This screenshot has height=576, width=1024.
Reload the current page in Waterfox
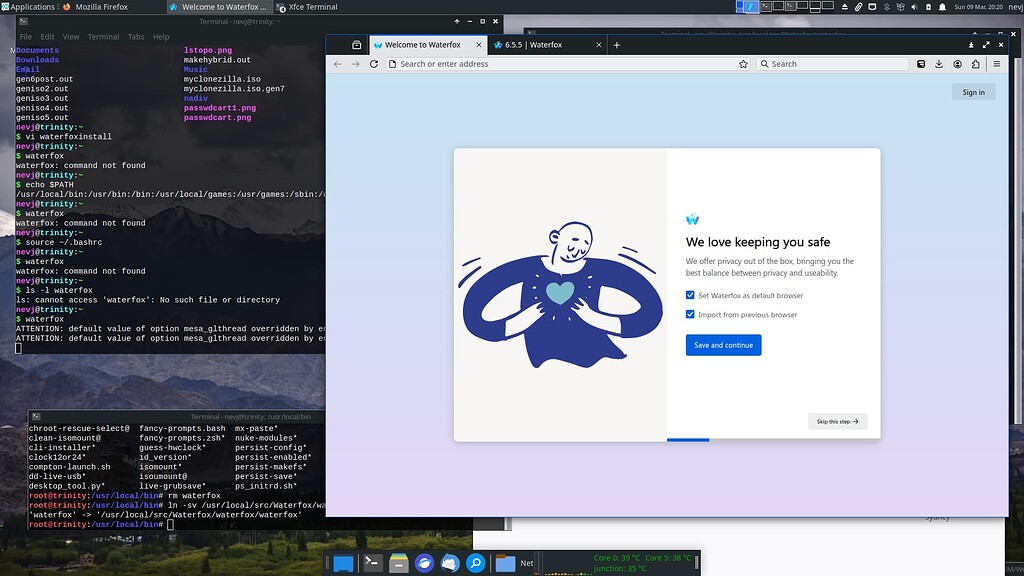[373, 63]
